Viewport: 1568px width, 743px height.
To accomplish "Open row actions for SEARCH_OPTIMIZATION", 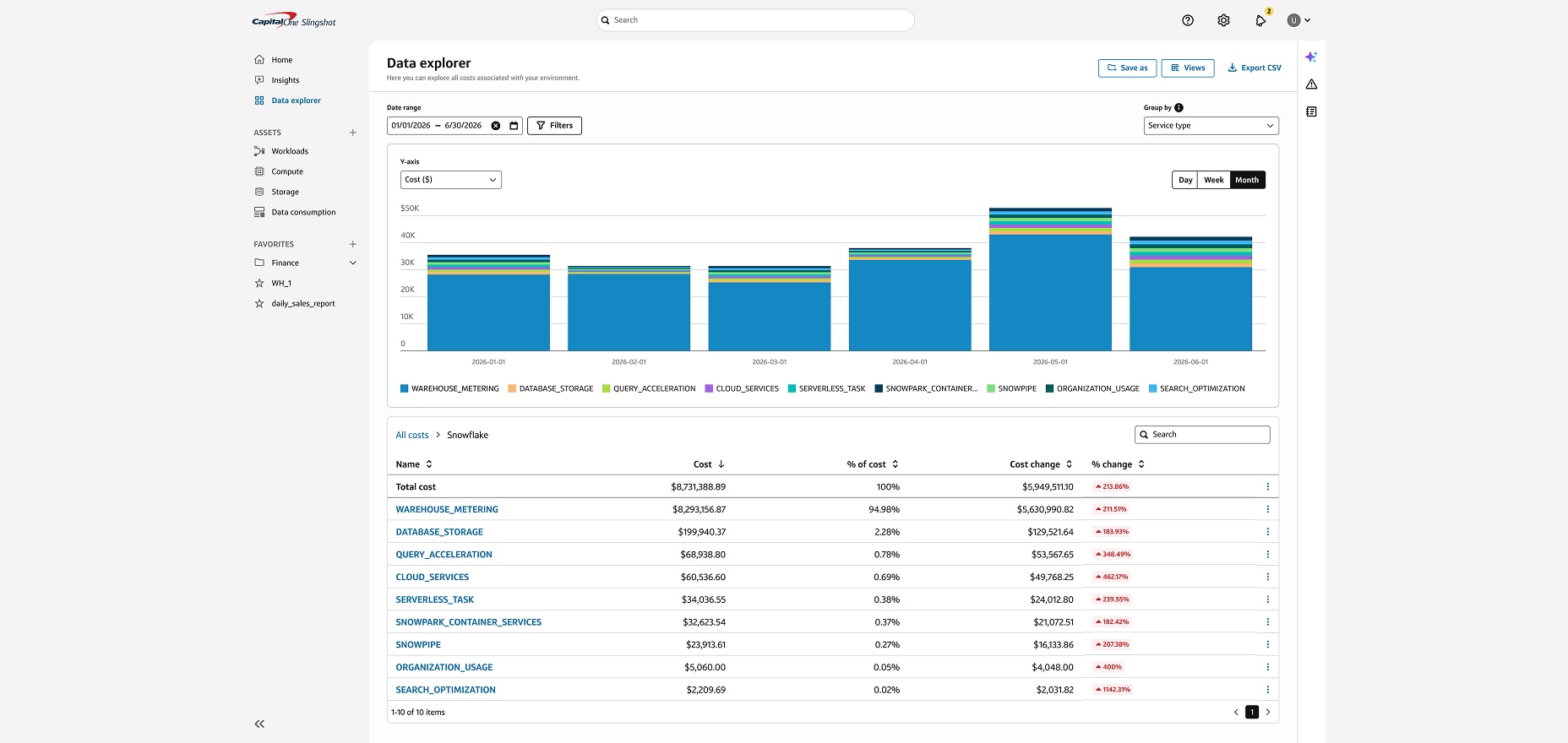I will point(1267,689).
